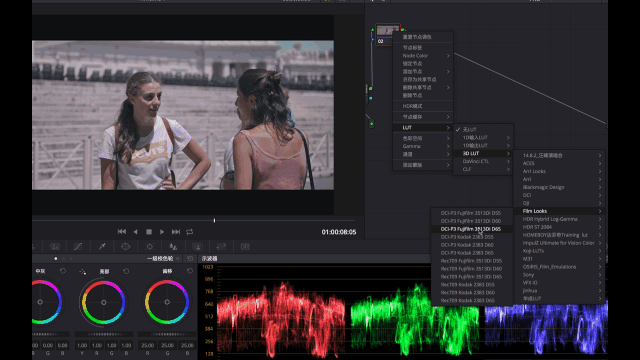Expand the Node Color submenu
The width and height of the screenshot is (640, 360).
coord(423,56)
